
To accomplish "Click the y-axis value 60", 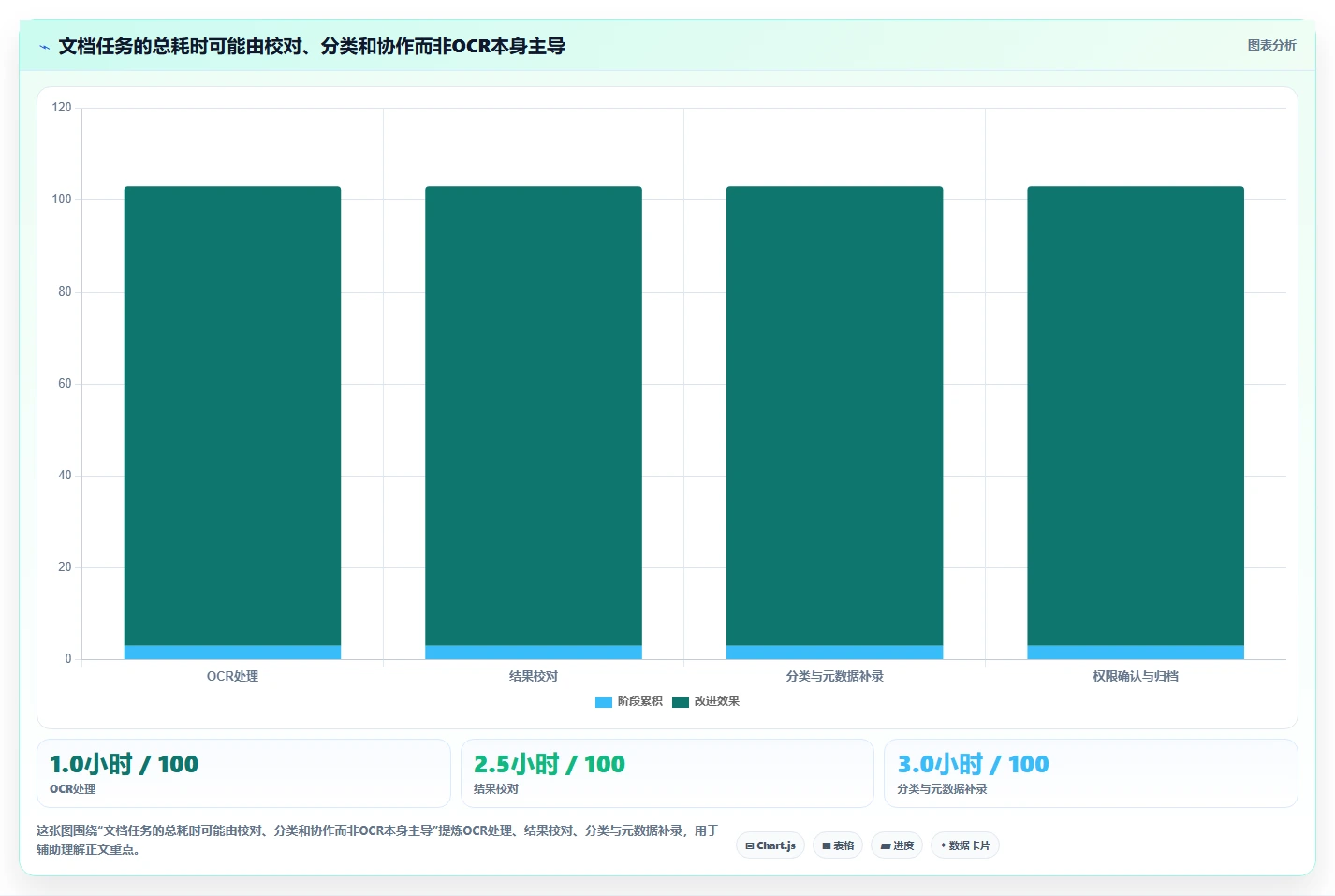I will [x=65, y=384].
